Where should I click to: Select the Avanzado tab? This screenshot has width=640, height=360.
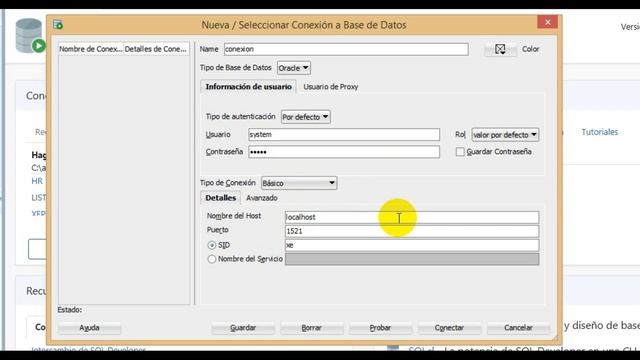click(x=262, y=198)
